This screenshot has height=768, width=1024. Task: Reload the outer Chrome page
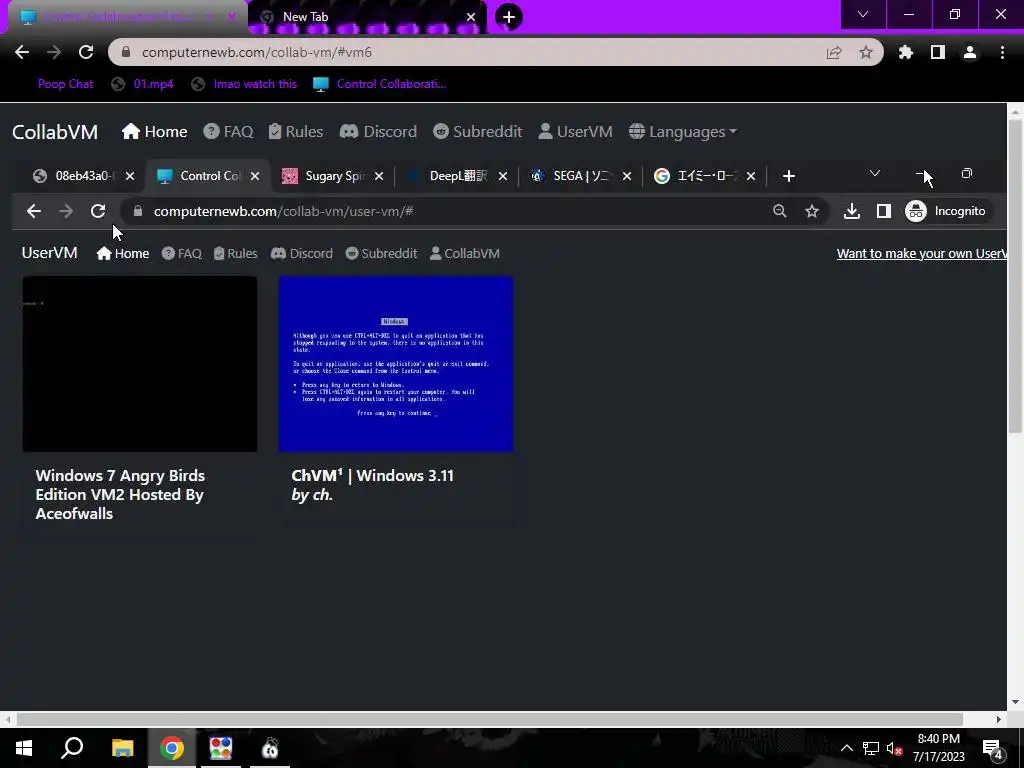86,52
